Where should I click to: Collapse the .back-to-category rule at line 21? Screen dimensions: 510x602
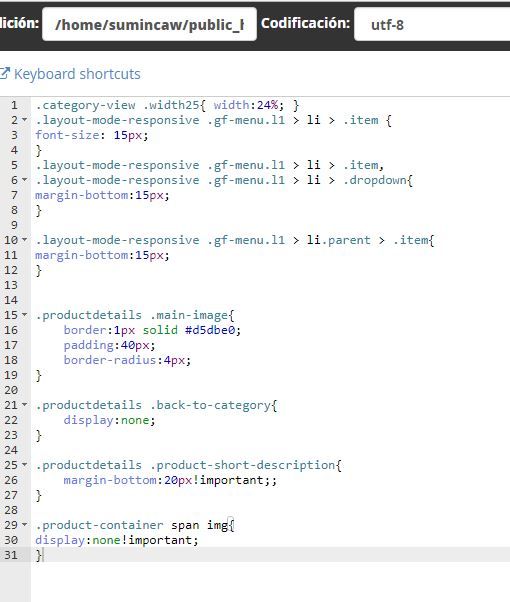25,405
